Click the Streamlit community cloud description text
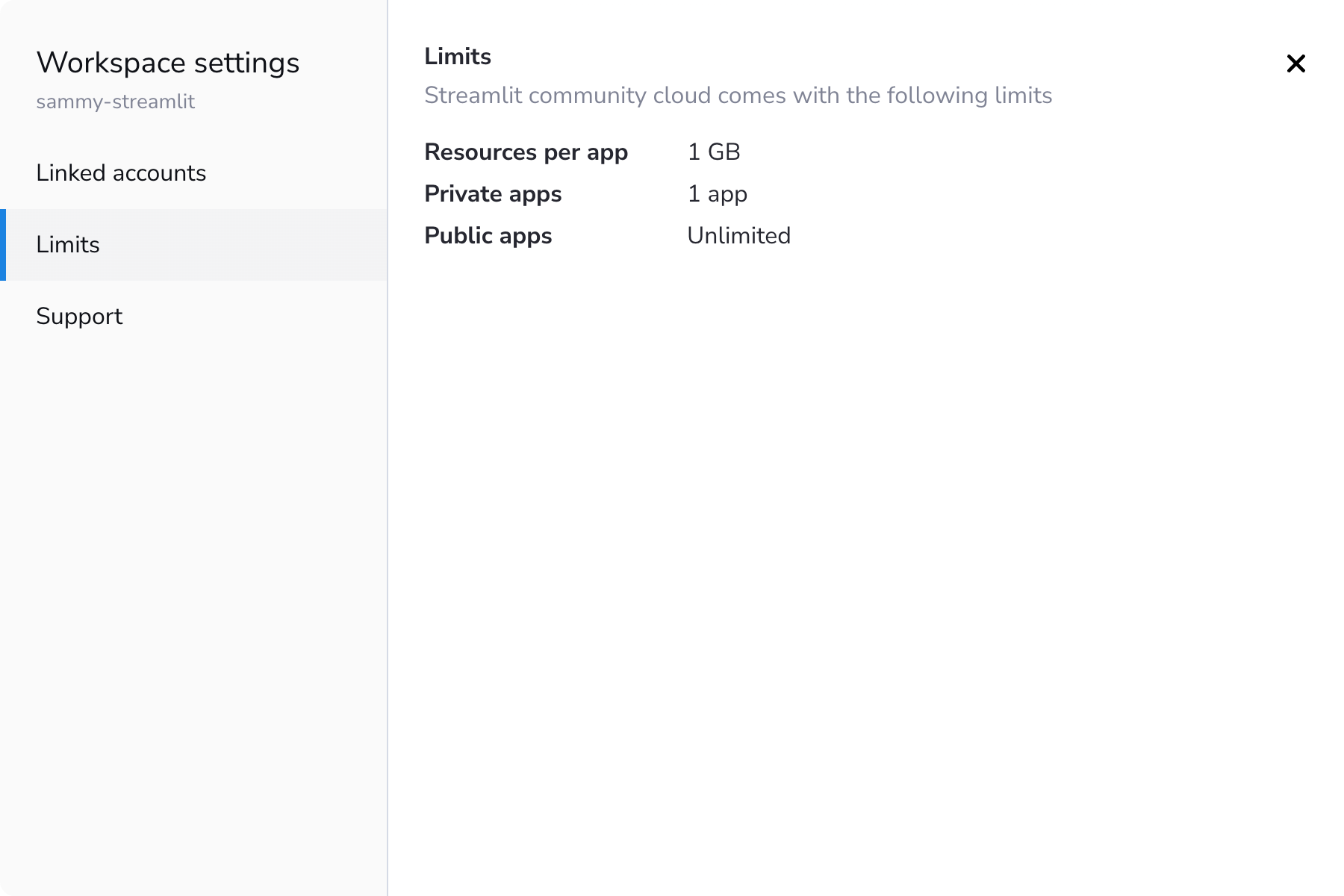The height and width of the screenshot is (896, 1344). (738, 96)
